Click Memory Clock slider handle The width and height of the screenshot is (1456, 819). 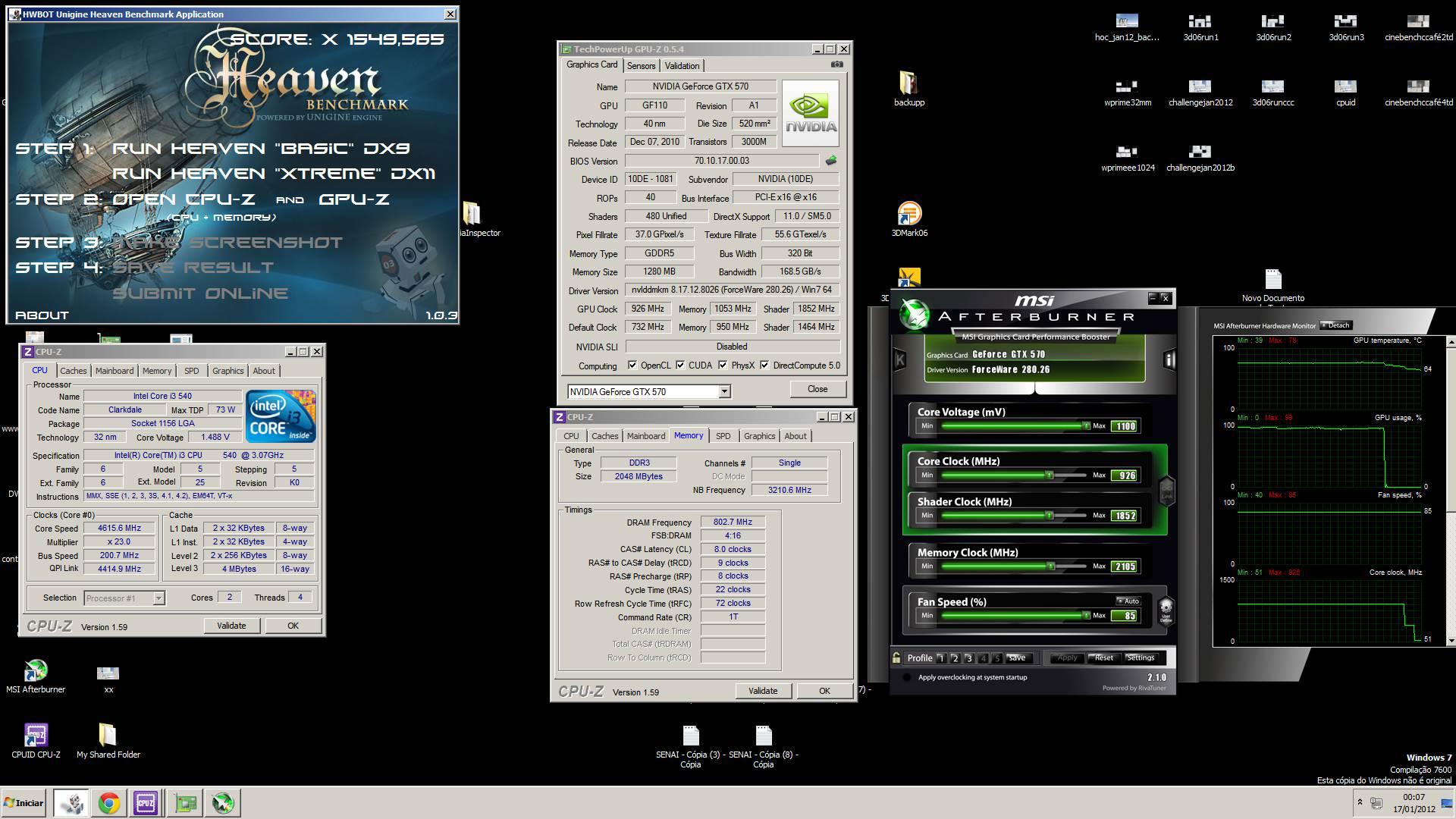coord(1051,566)
